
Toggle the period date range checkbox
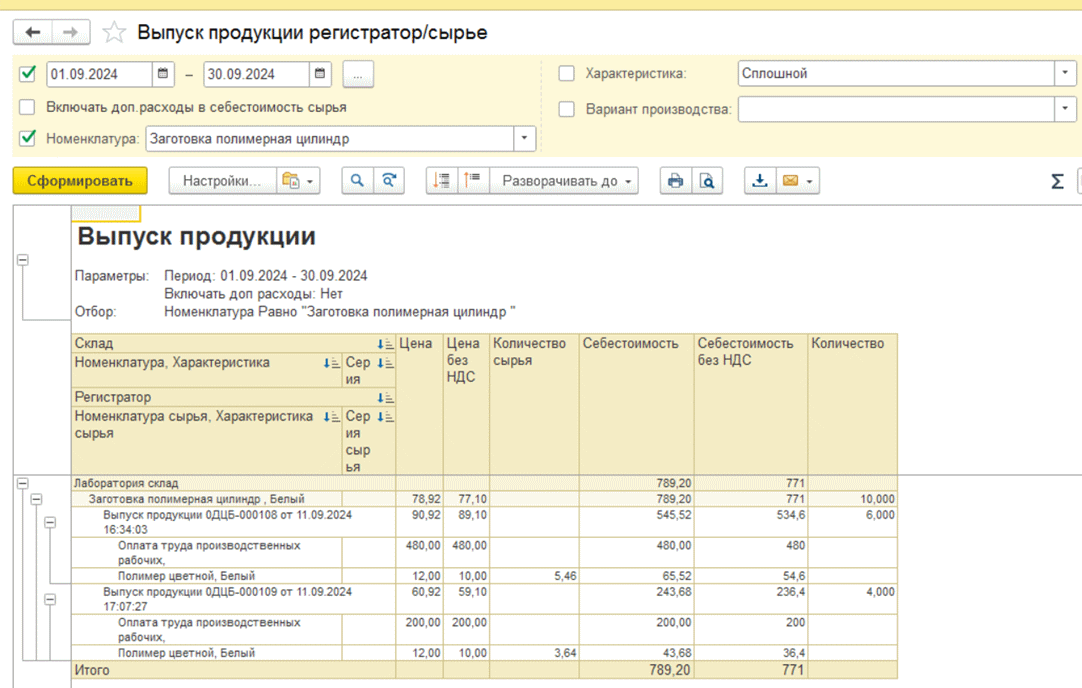pyautogui.click(x=28, y=74)
